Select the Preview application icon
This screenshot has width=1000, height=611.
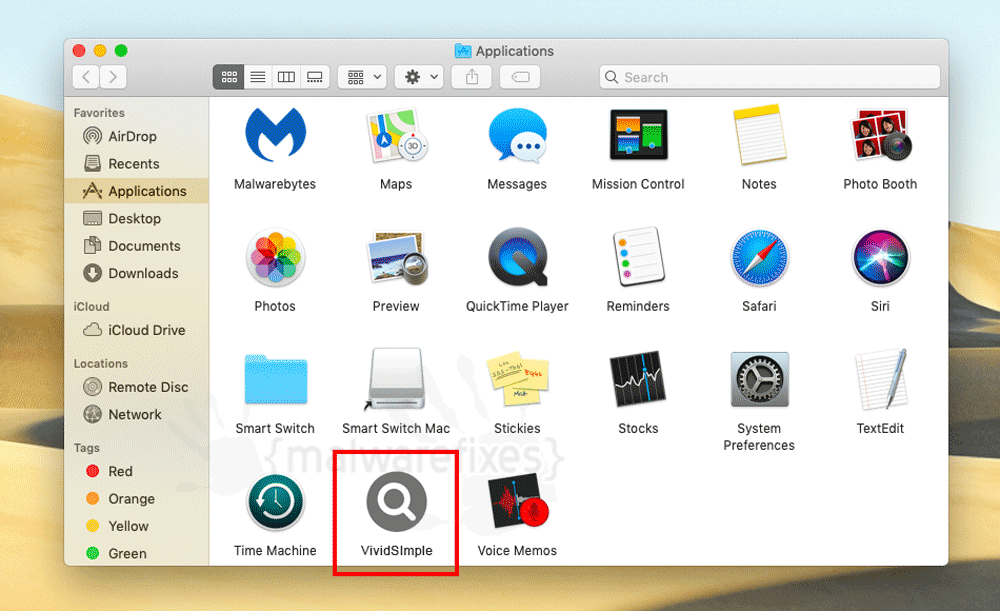[396, 257]
